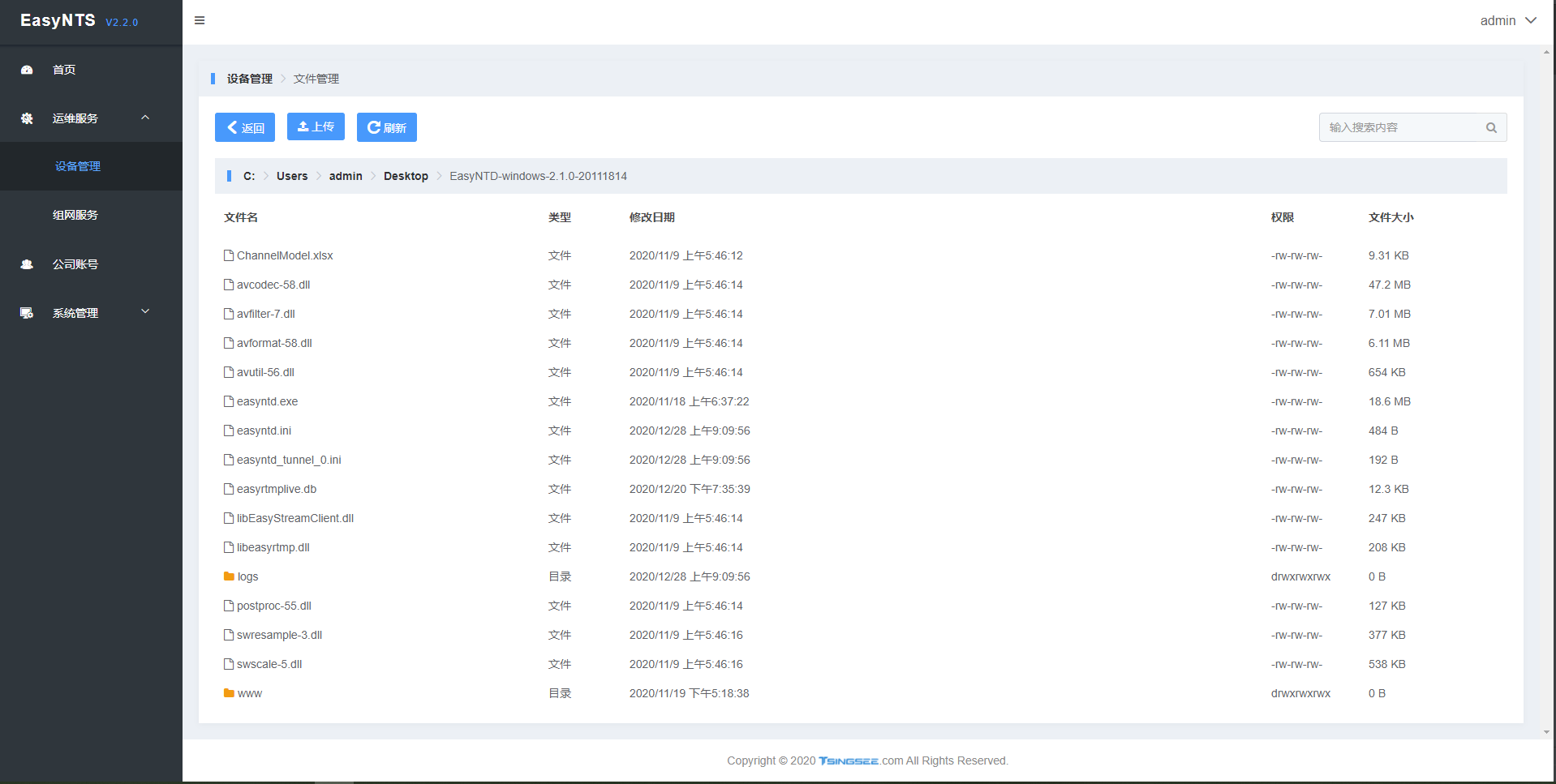Click the Tsingsee link in the footer
This screenshot has height=784, width=1556.
pyautogui.click(x=849, y=760)
